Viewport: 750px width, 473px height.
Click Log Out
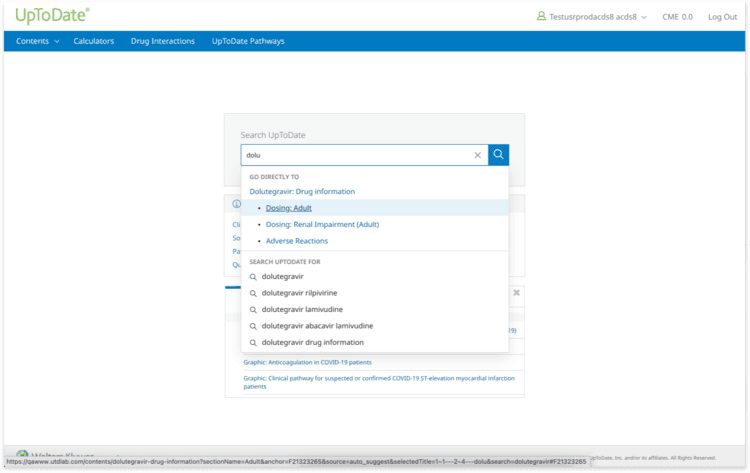point(722,17)
